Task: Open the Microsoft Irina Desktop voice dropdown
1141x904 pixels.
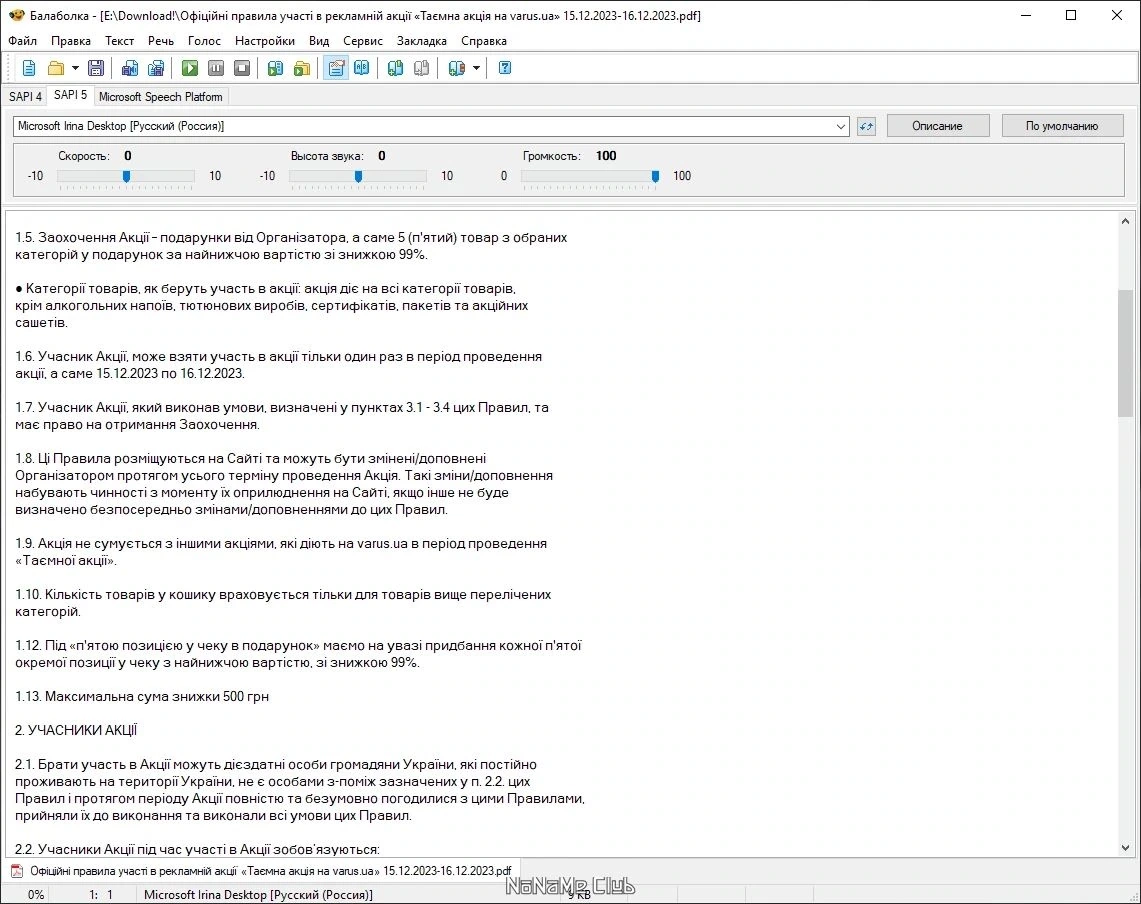Action: [x=840, y=127]
